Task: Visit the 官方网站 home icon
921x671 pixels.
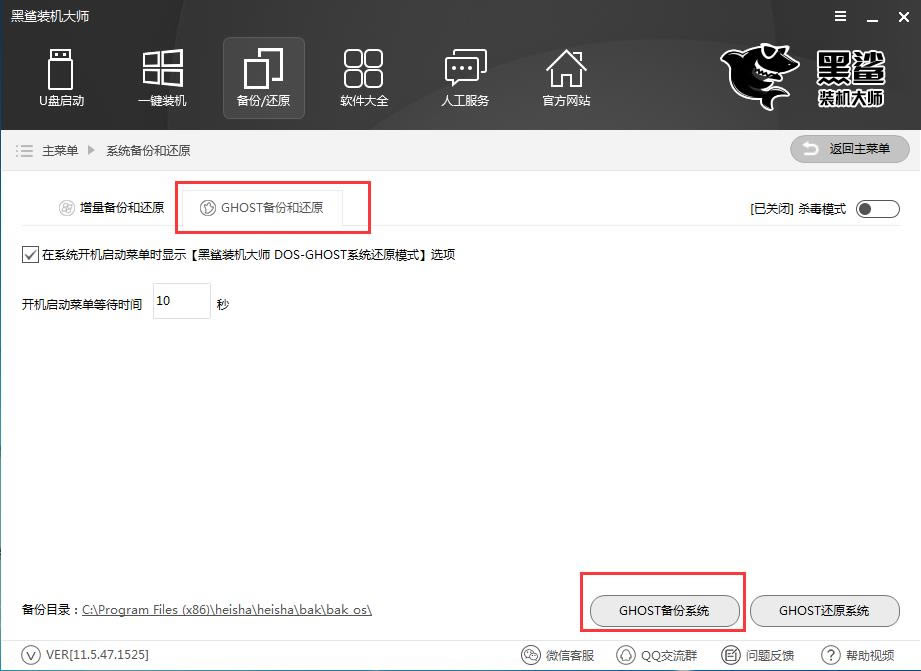Action: [x=566, y=78]
